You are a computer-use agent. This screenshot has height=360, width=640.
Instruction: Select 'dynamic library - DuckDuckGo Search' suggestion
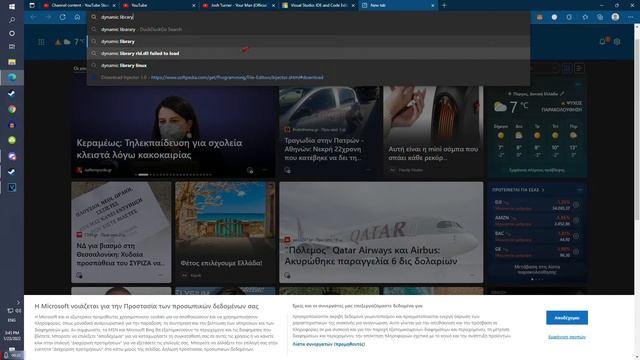coord(309,29)
